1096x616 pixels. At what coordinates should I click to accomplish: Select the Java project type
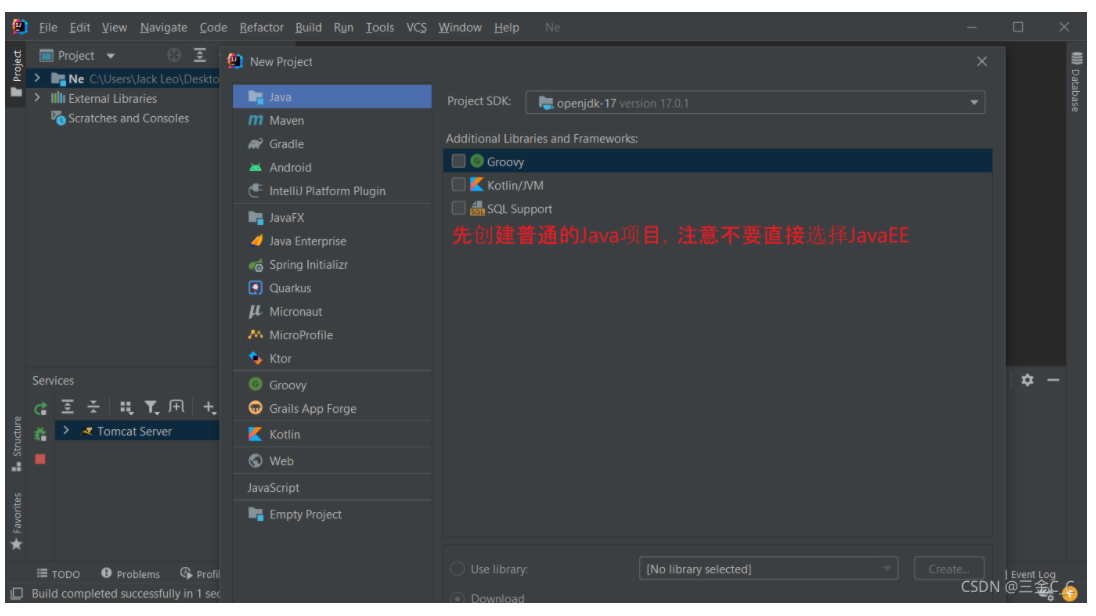coord(332,96)
